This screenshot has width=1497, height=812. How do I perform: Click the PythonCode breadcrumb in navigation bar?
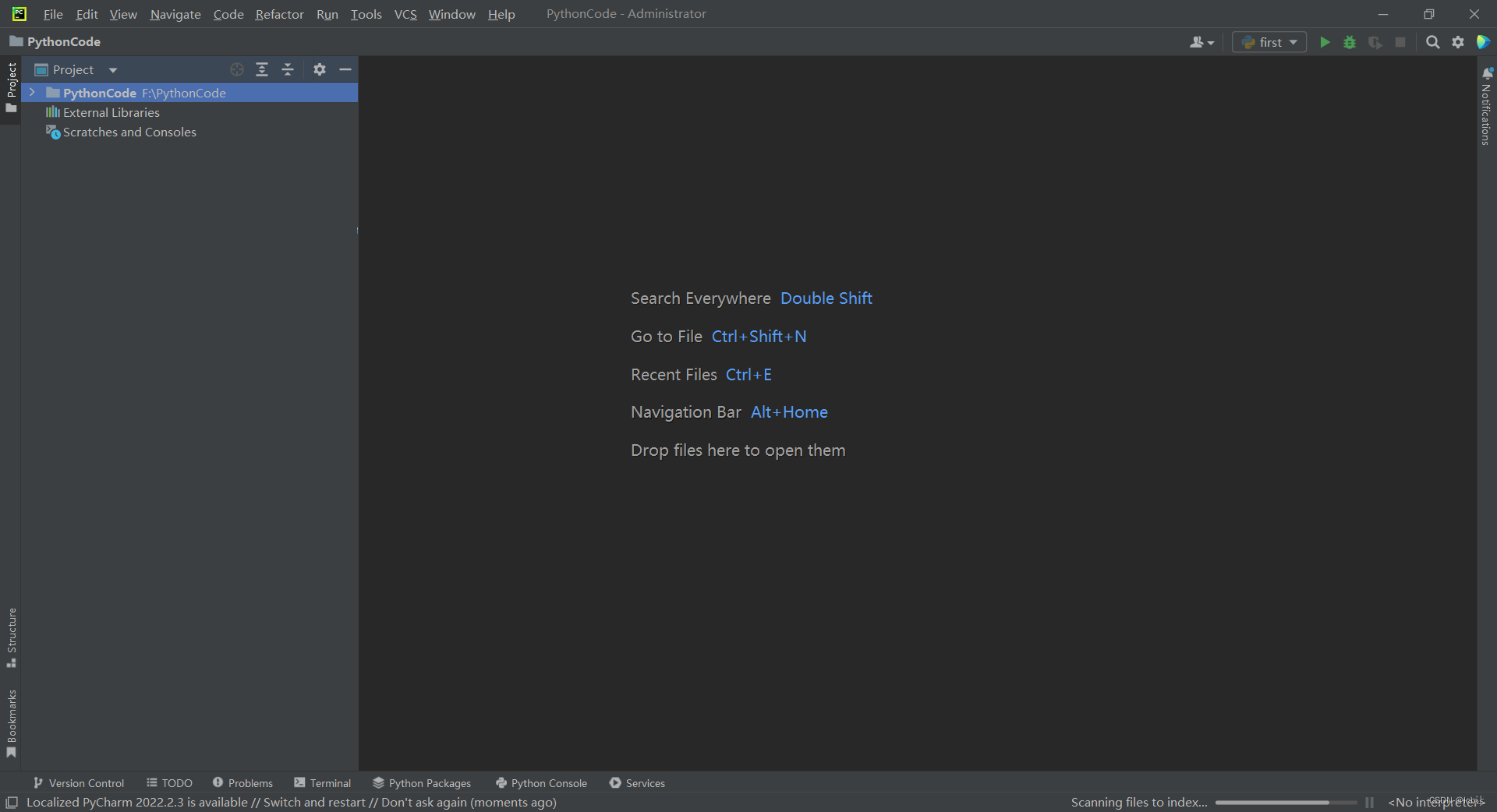(55, 42)
